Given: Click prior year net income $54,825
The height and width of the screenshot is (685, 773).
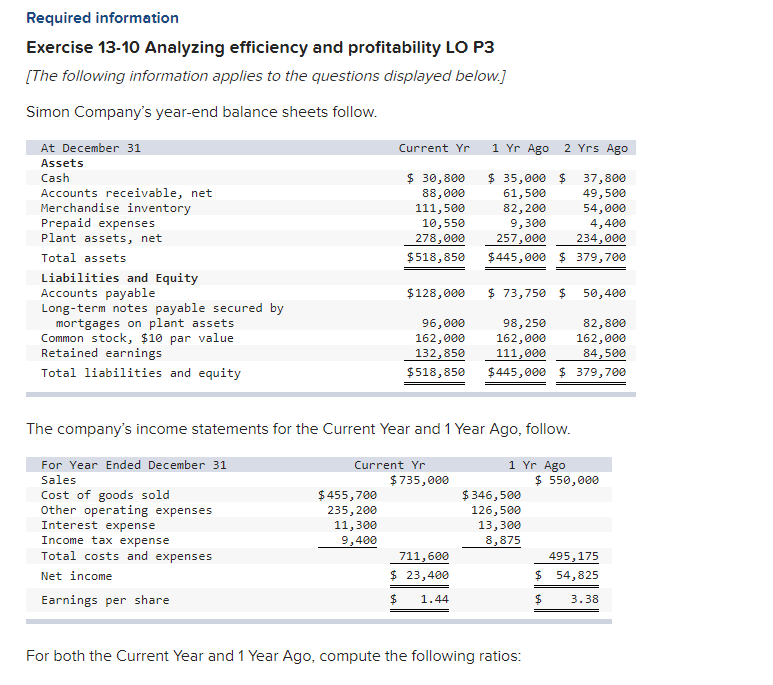Looking at the screenshot, I should click(x=567, y=575).
